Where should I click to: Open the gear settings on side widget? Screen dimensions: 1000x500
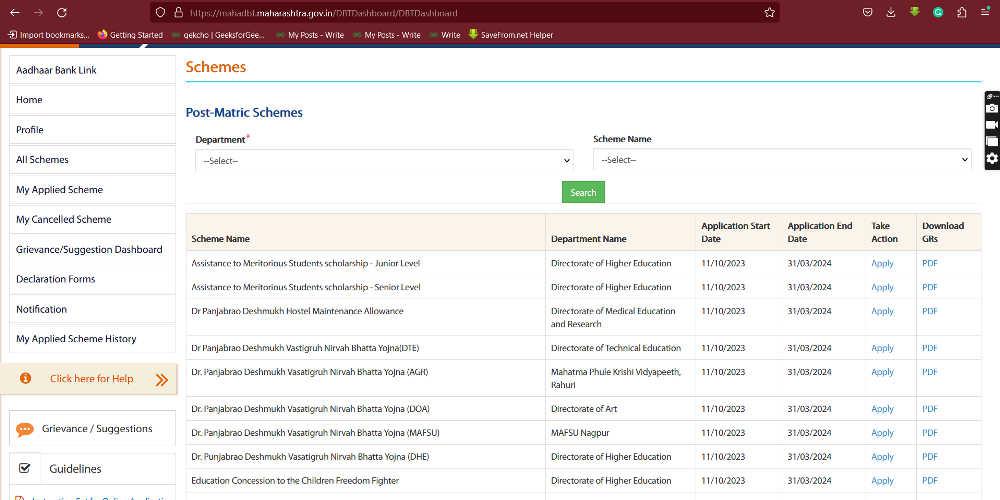[992, 158]
